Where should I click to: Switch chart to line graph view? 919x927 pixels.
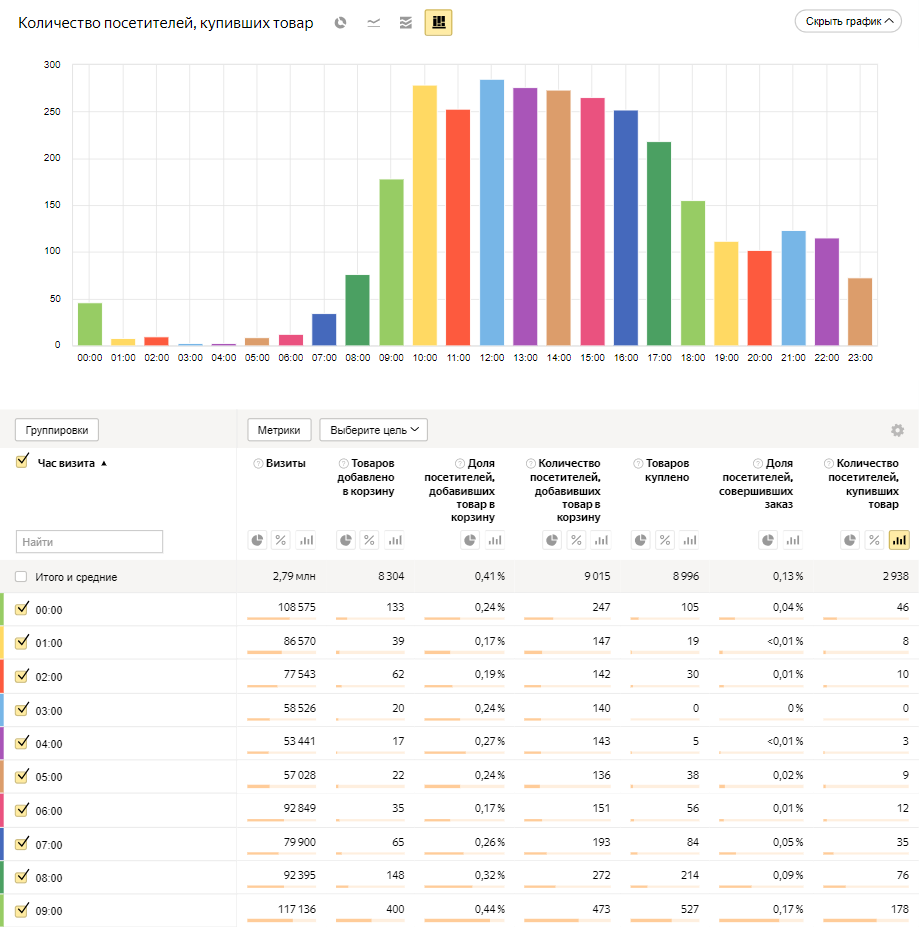coord(373,22)
